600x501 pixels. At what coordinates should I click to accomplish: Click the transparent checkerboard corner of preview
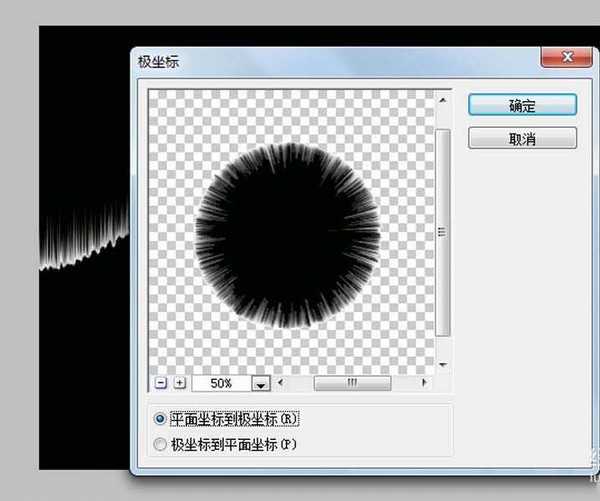pos(170,110)
